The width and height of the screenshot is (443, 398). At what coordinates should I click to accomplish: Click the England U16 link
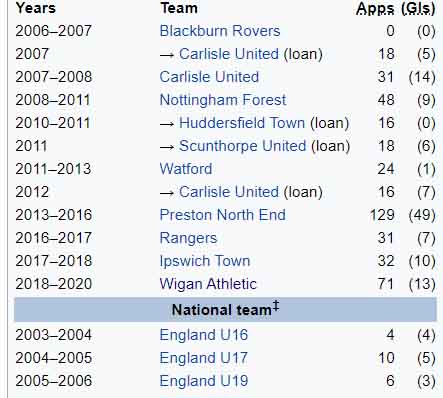coord(204,335)
